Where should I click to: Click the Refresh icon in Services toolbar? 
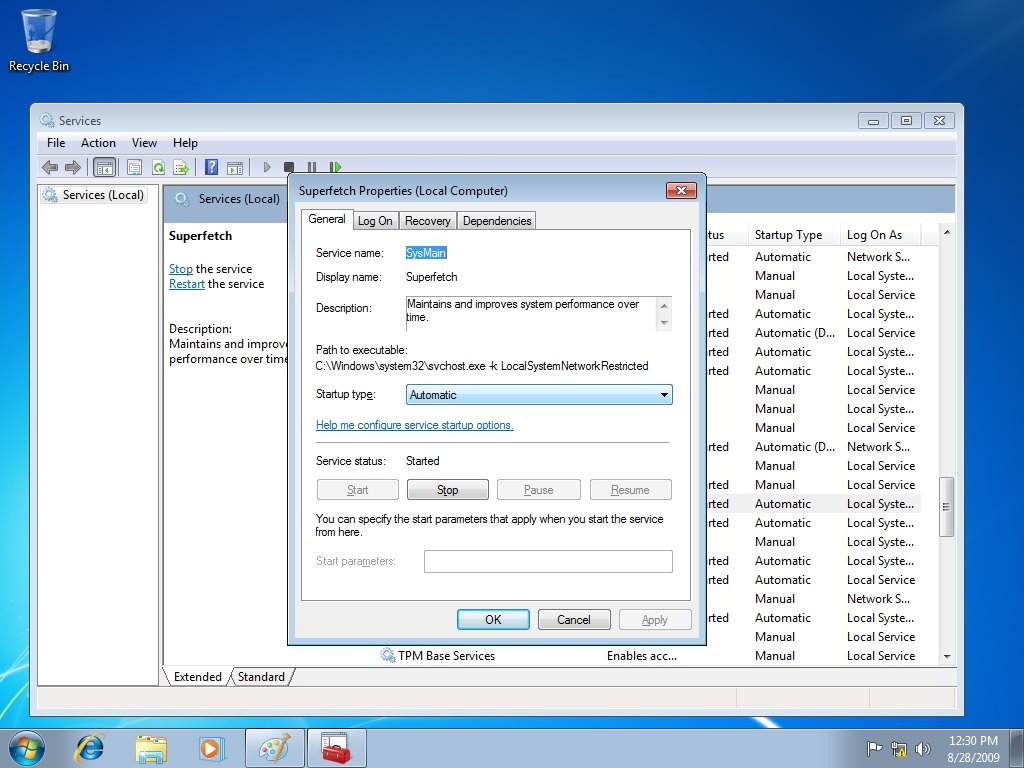[x=158, y=168]
